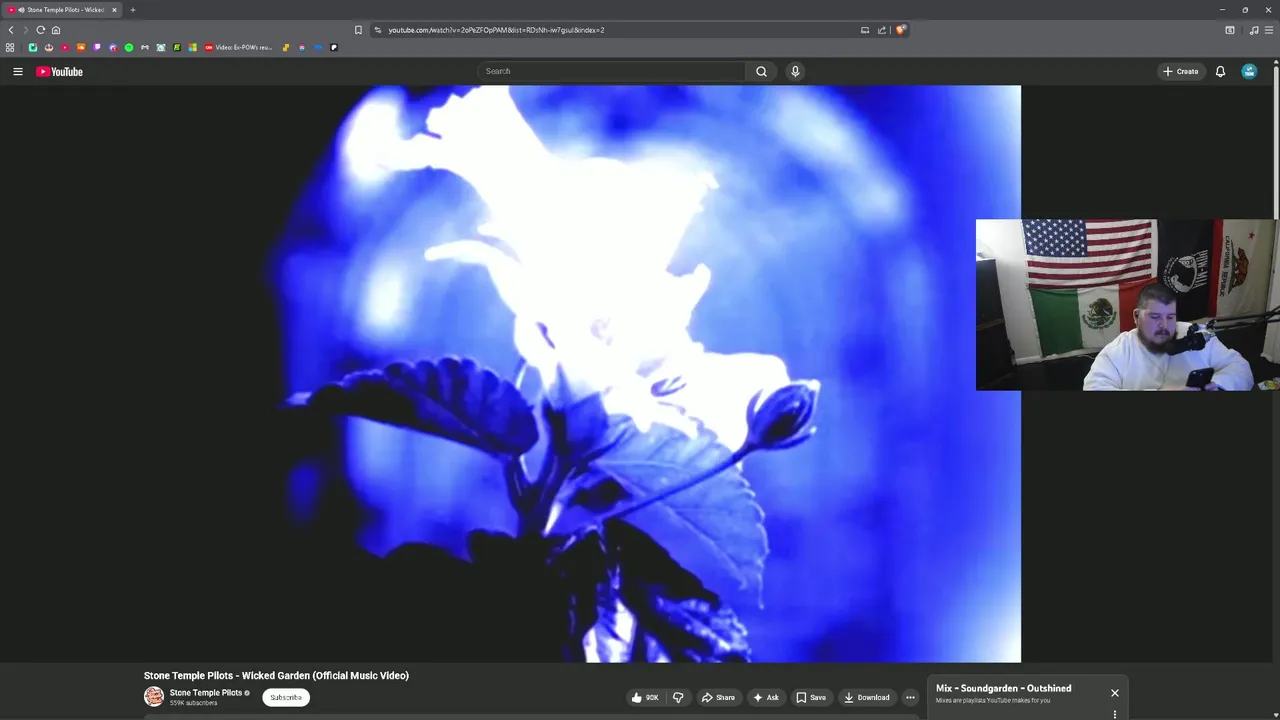This screenshot has height=720, width=1280.
Task: Click the youtube.com URL in address bar
Action: (x=496, y=30)
